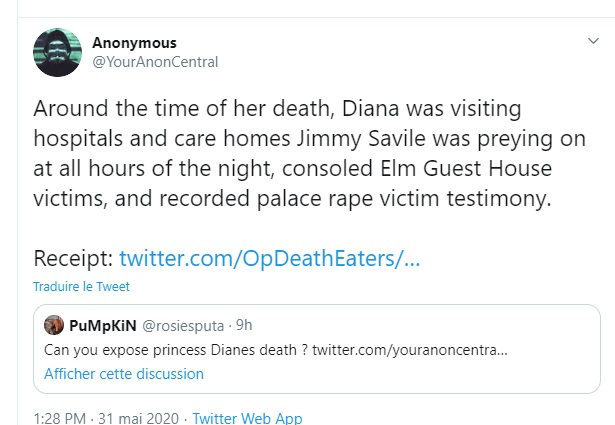The width and height of the screenshot is (615, 425).
Task: Follow the twitter.com/OpDeathEaters receipt link
Action: [269, 258]
